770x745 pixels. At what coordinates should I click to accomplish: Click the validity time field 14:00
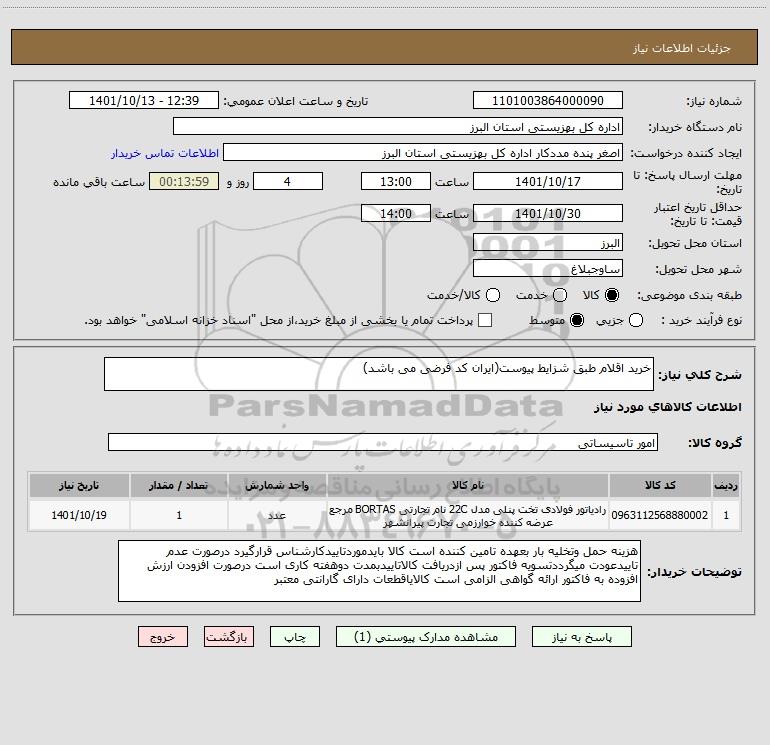click(396, 213)
